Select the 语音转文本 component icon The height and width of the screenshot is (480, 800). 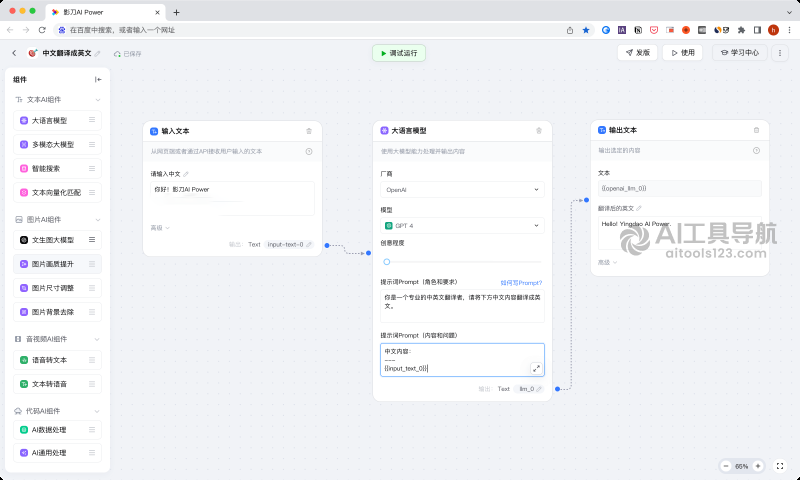click(23, 360)
